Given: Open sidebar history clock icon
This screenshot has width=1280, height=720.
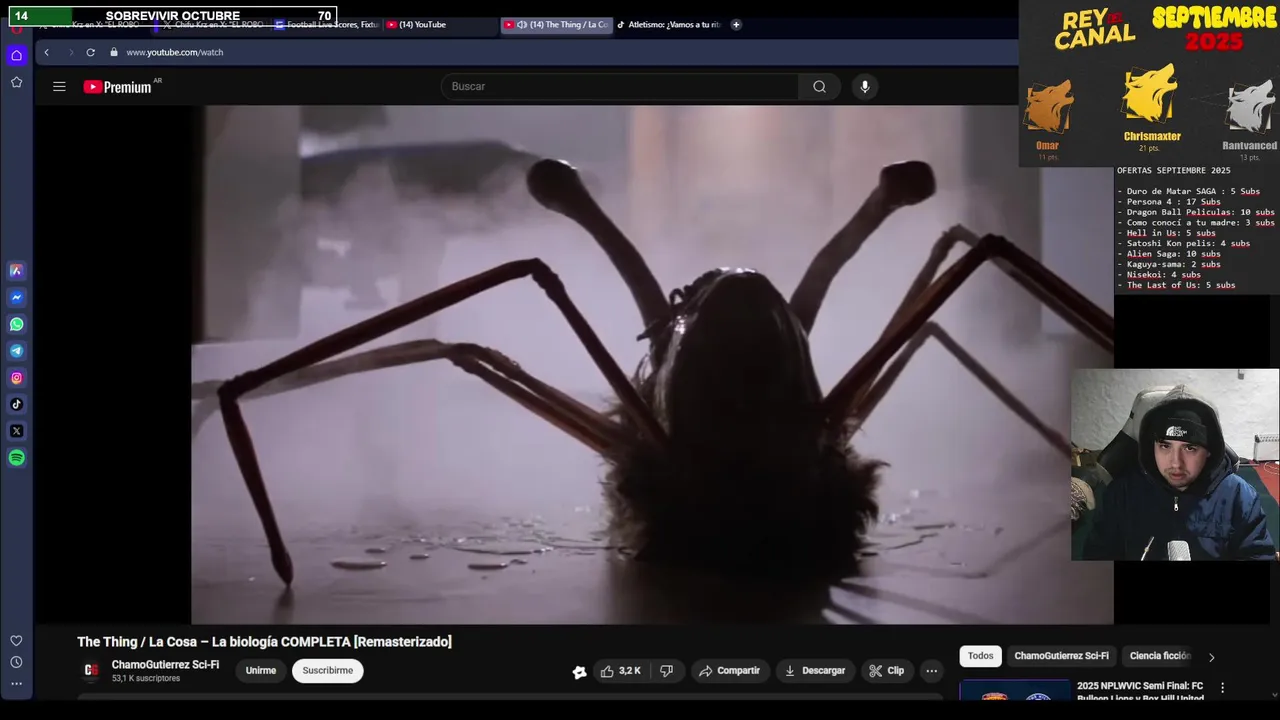Looking at the screenshot, I should point(16,662).
